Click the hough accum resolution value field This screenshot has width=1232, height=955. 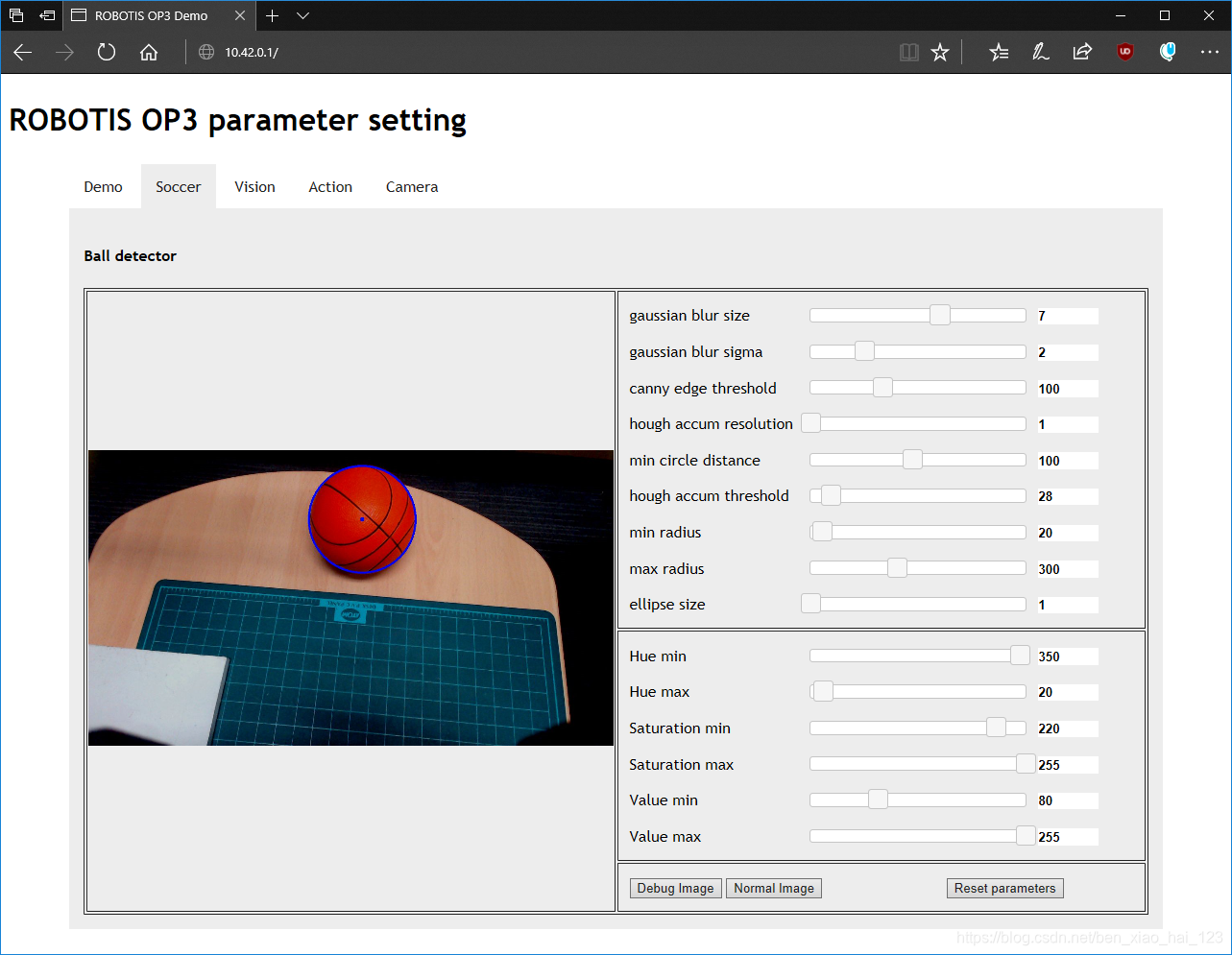click(x=1068, y=424)
